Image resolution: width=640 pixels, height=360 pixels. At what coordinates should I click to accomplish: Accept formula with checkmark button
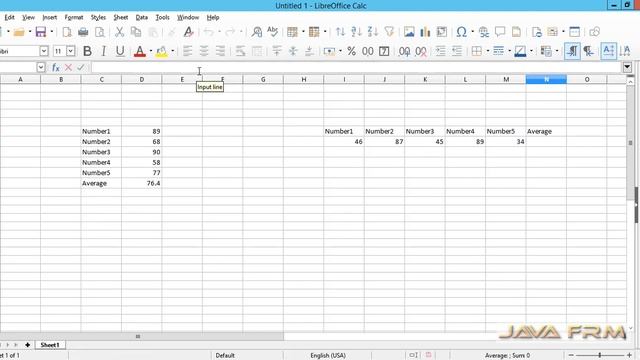pyautogui.click(x=81, y=67)
